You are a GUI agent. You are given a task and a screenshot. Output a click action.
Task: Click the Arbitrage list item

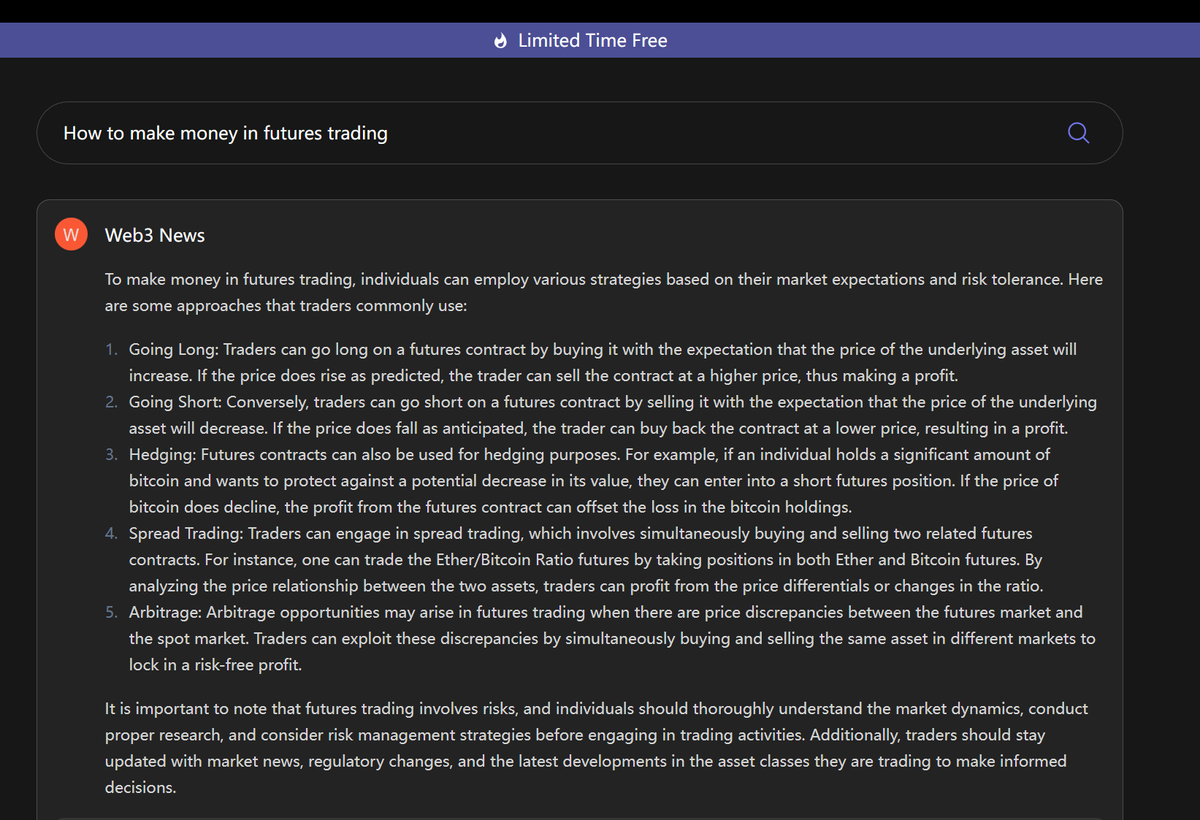(603, 638)
